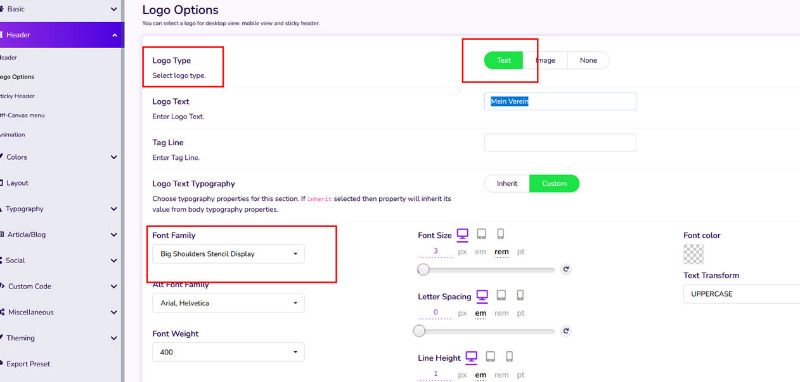Screen dimensions: 800x382
Task: Open Animation submenu item
Action: tap(13, 135)
